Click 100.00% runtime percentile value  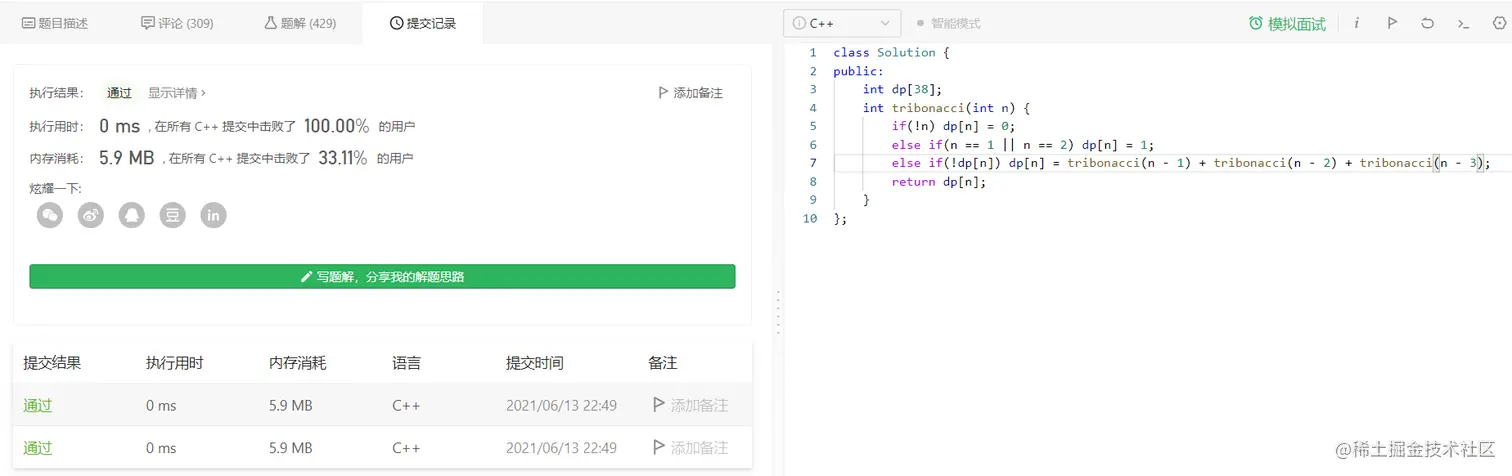(x=336, y=126)
